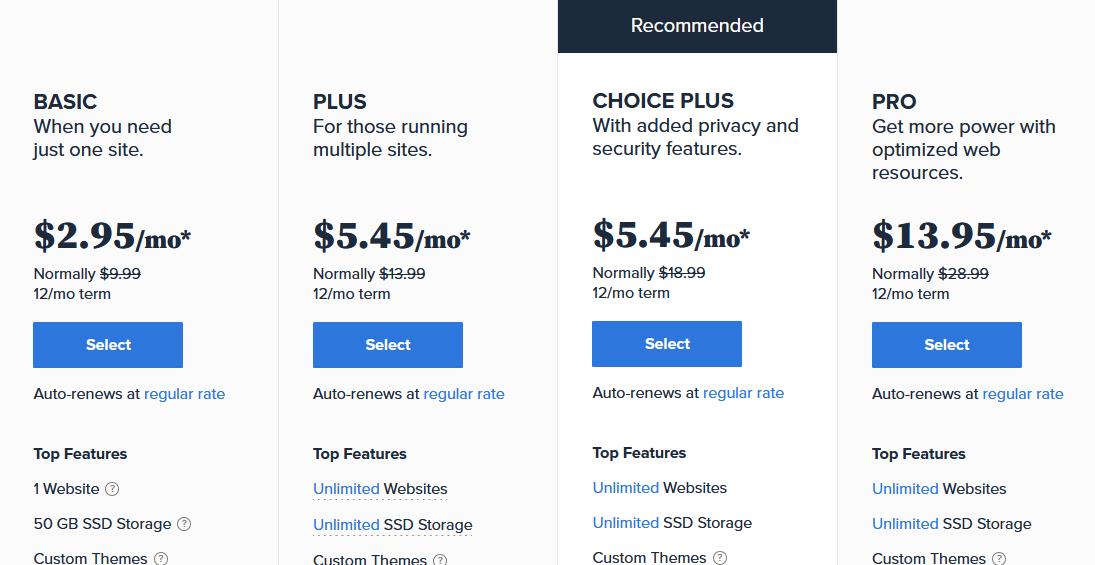Click Custom Themes help icon in Plus plan
Viewport: 1095px width, 565px height.
pyautogui.click(x=440, y=559)
